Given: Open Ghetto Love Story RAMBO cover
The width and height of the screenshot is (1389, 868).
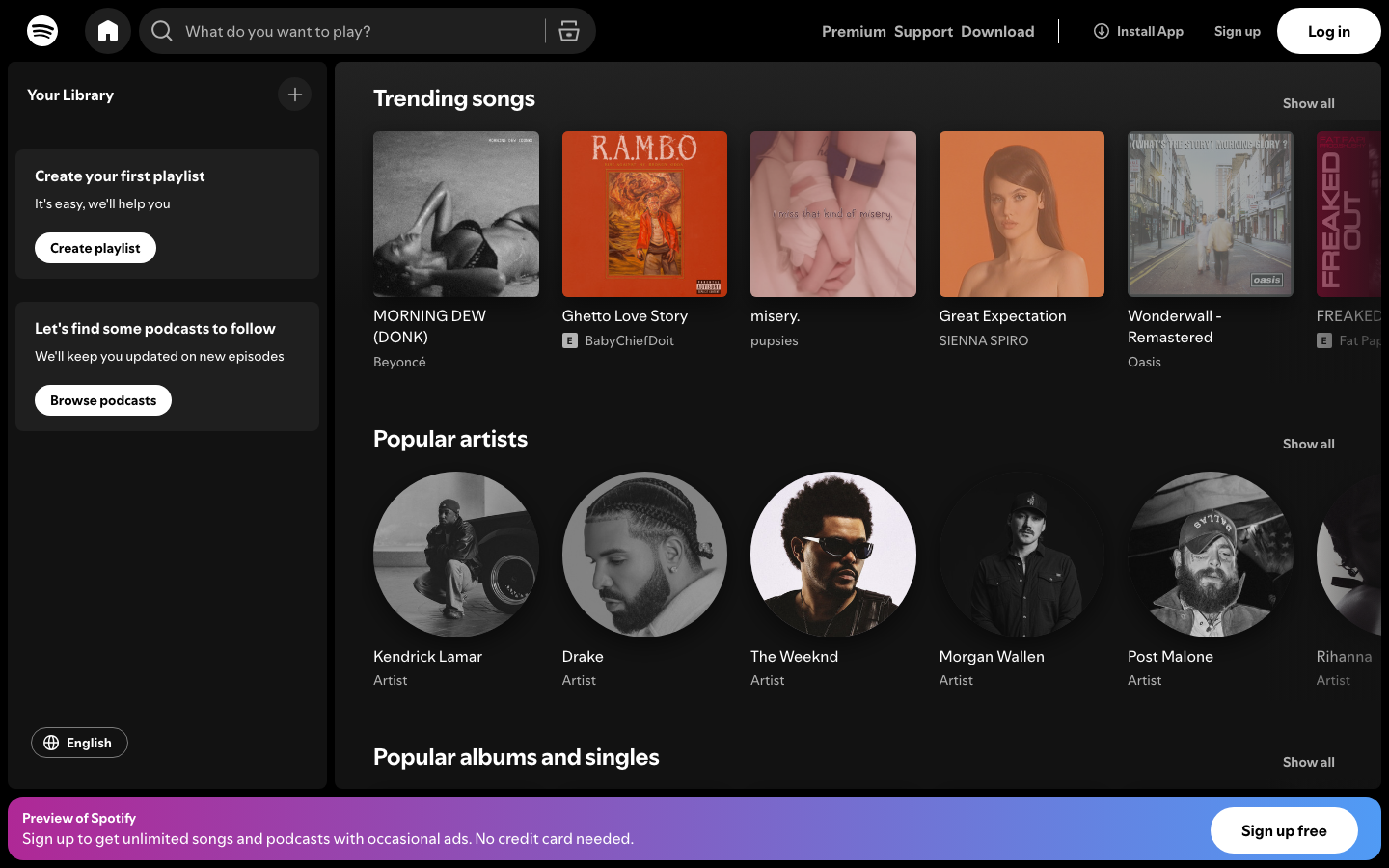Looking at the screenshot, I should [x=644, y=214].
